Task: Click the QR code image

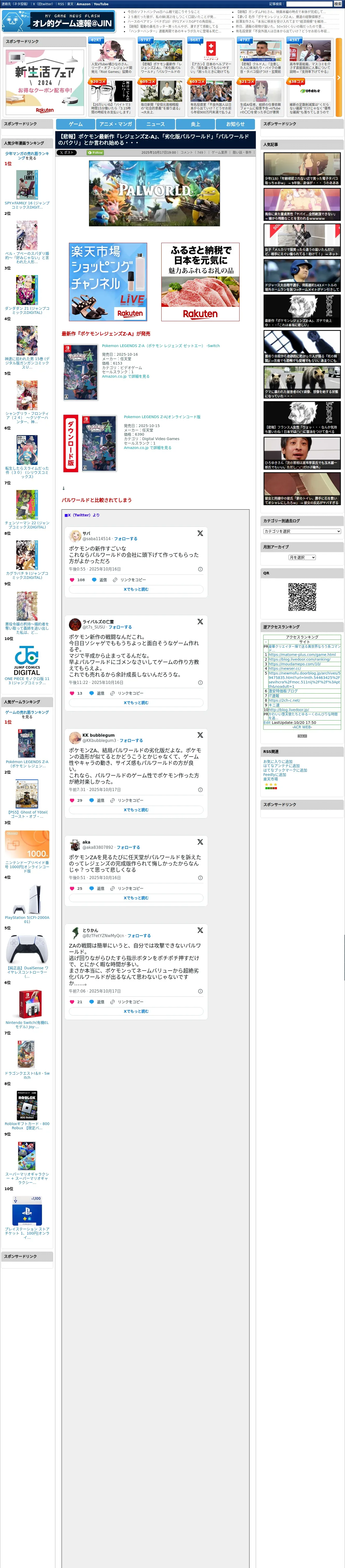Action: [302, 597]
